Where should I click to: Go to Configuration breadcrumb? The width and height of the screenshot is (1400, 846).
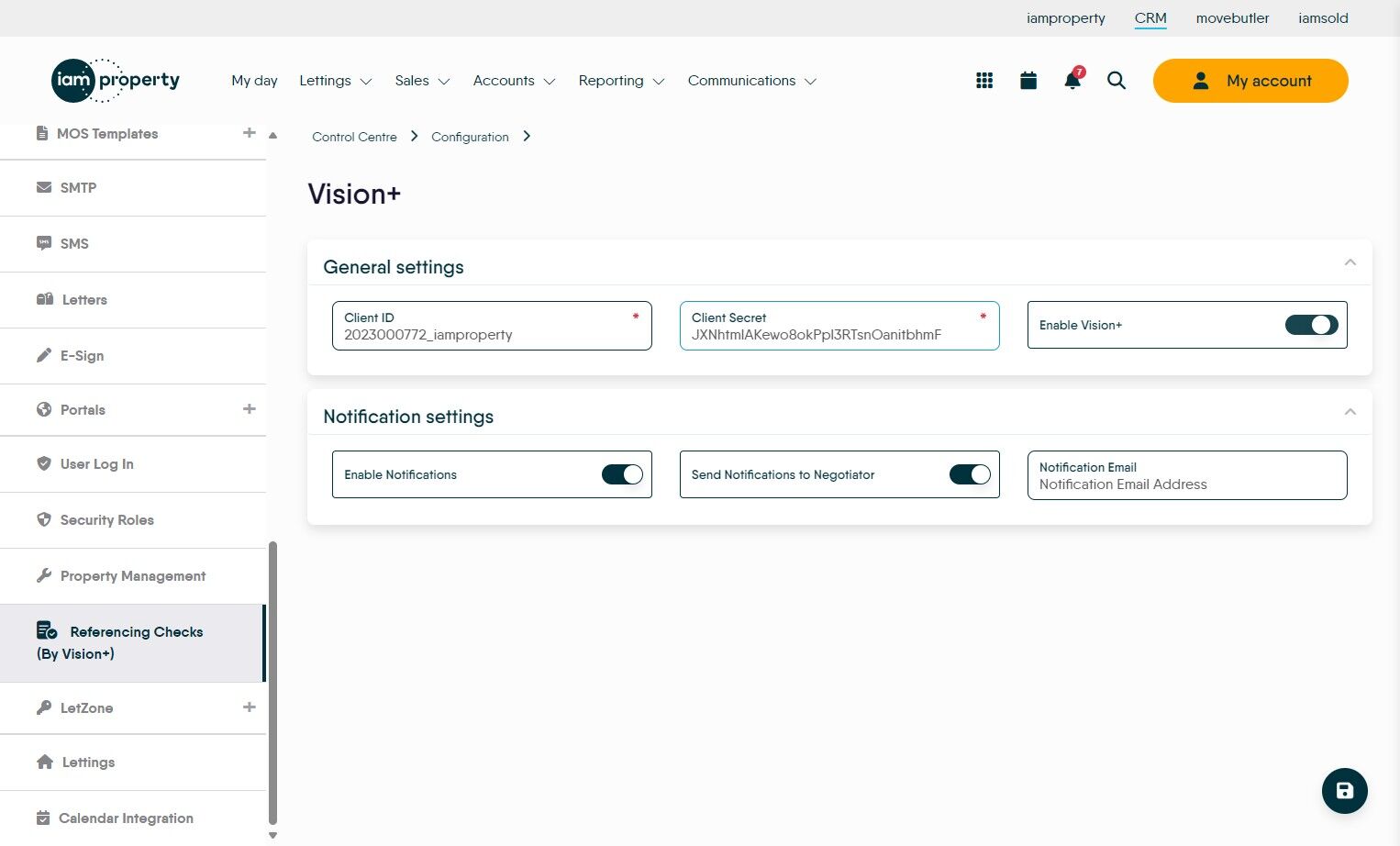pos(470,137)
